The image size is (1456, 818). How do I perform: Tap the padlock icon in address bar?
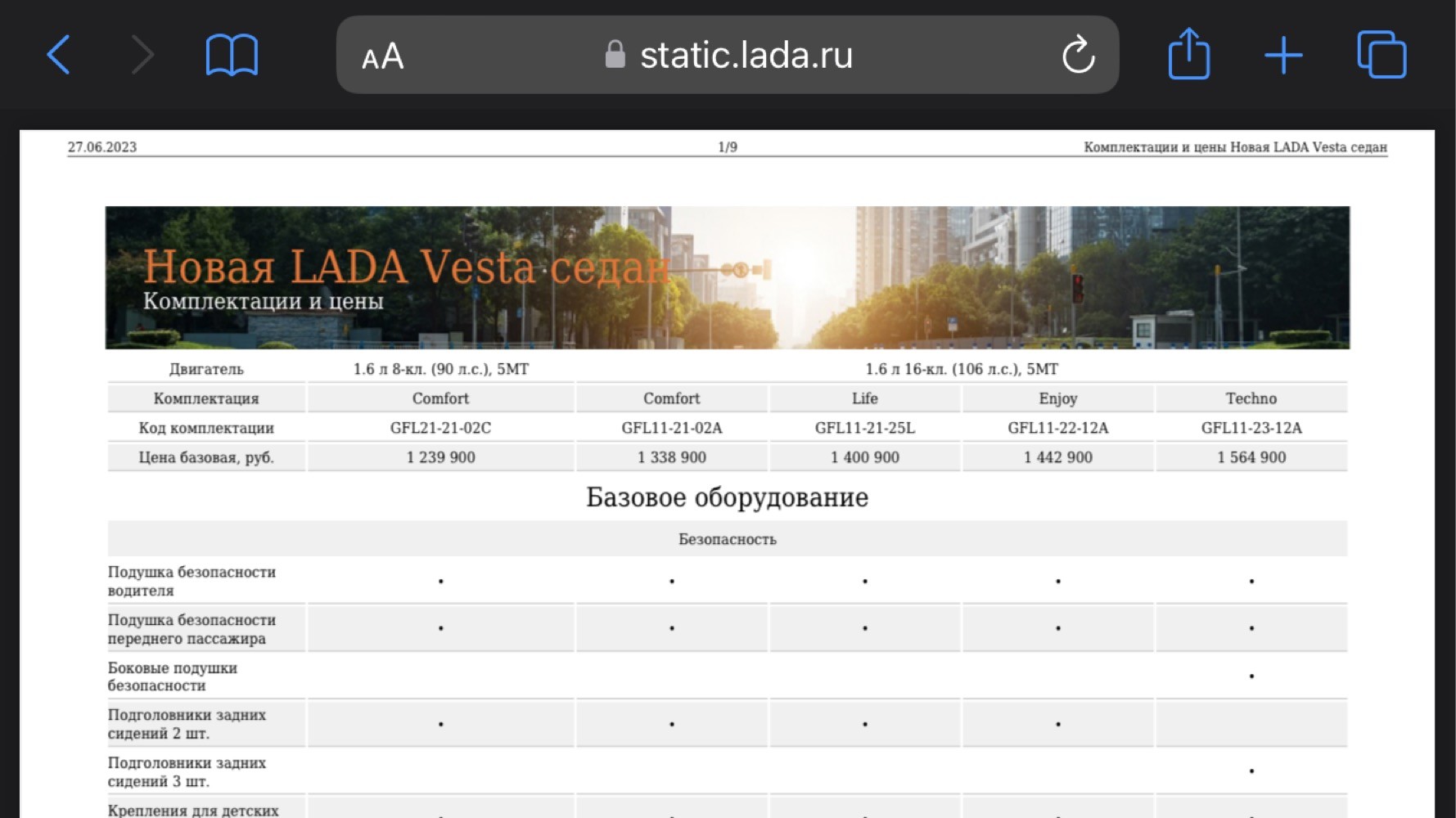(x=615, y=56)
